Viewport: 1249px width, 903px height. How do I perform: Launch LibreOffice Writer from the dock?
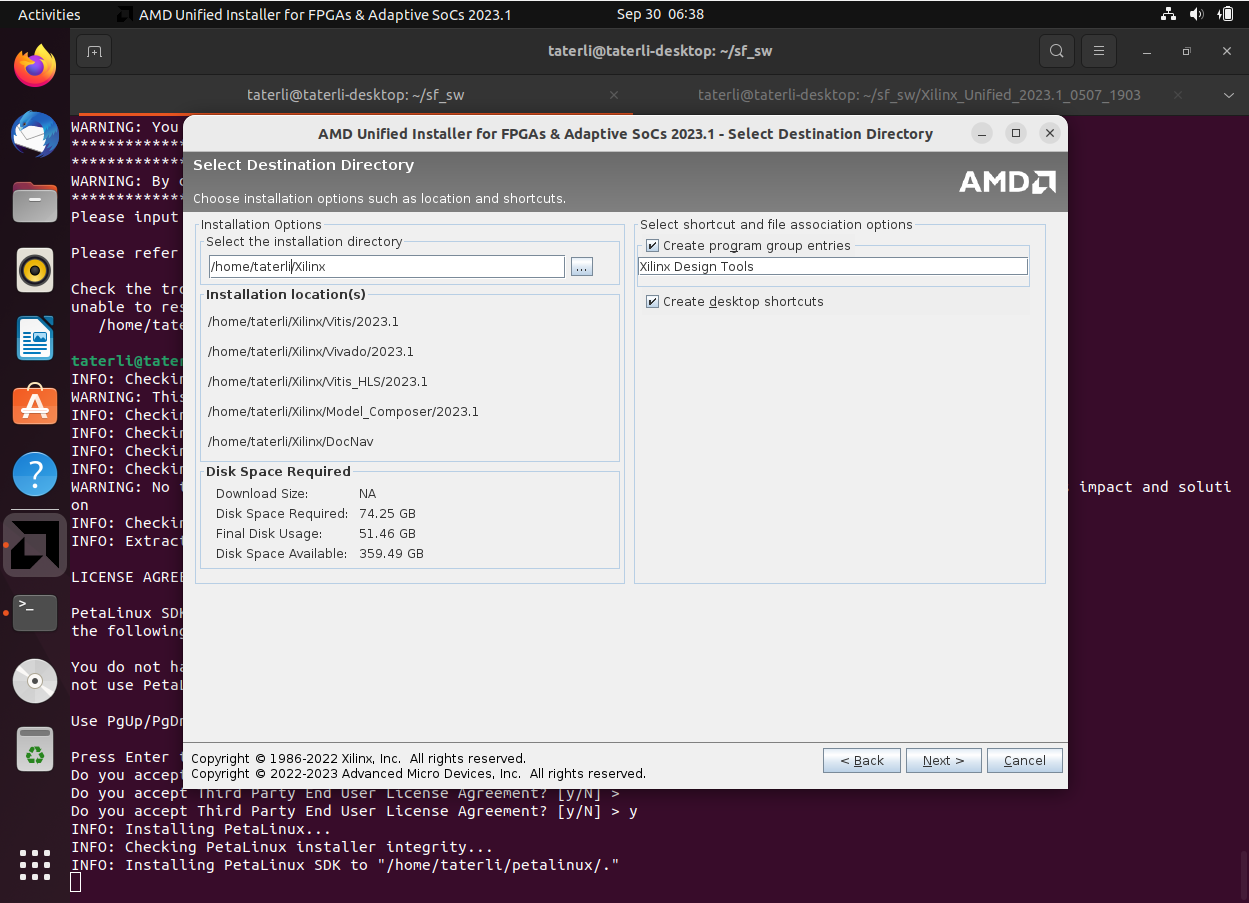[35, 338]
